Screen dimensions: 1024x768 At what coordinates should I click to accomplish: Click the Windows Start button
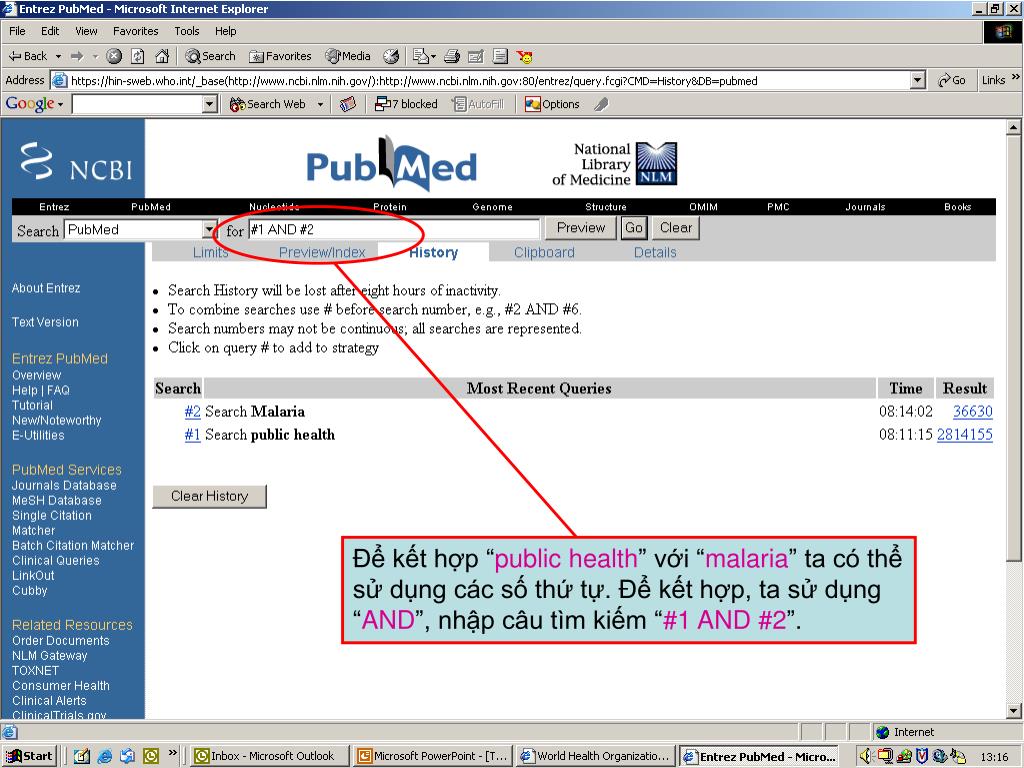coord(29,756)
